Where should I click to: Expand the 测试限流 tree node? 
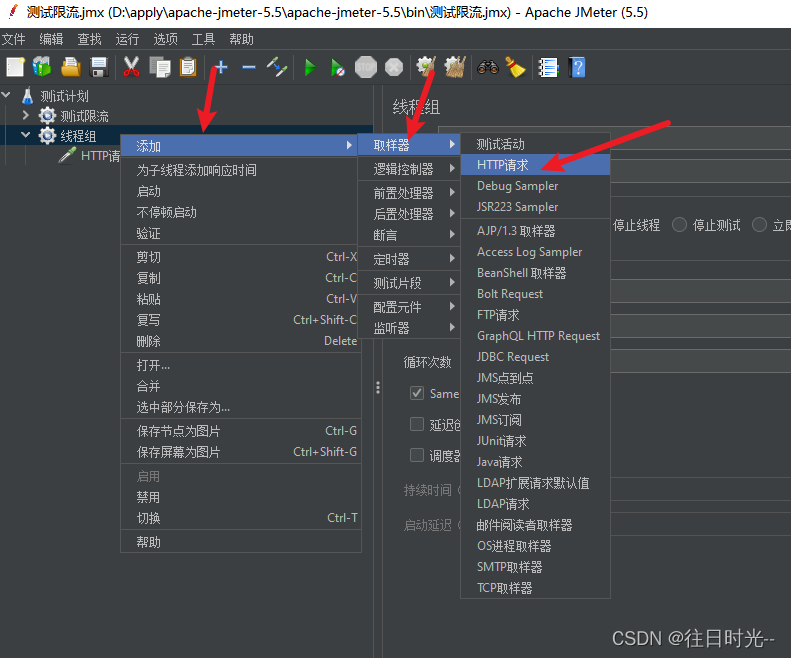click(x=25, y=115)
